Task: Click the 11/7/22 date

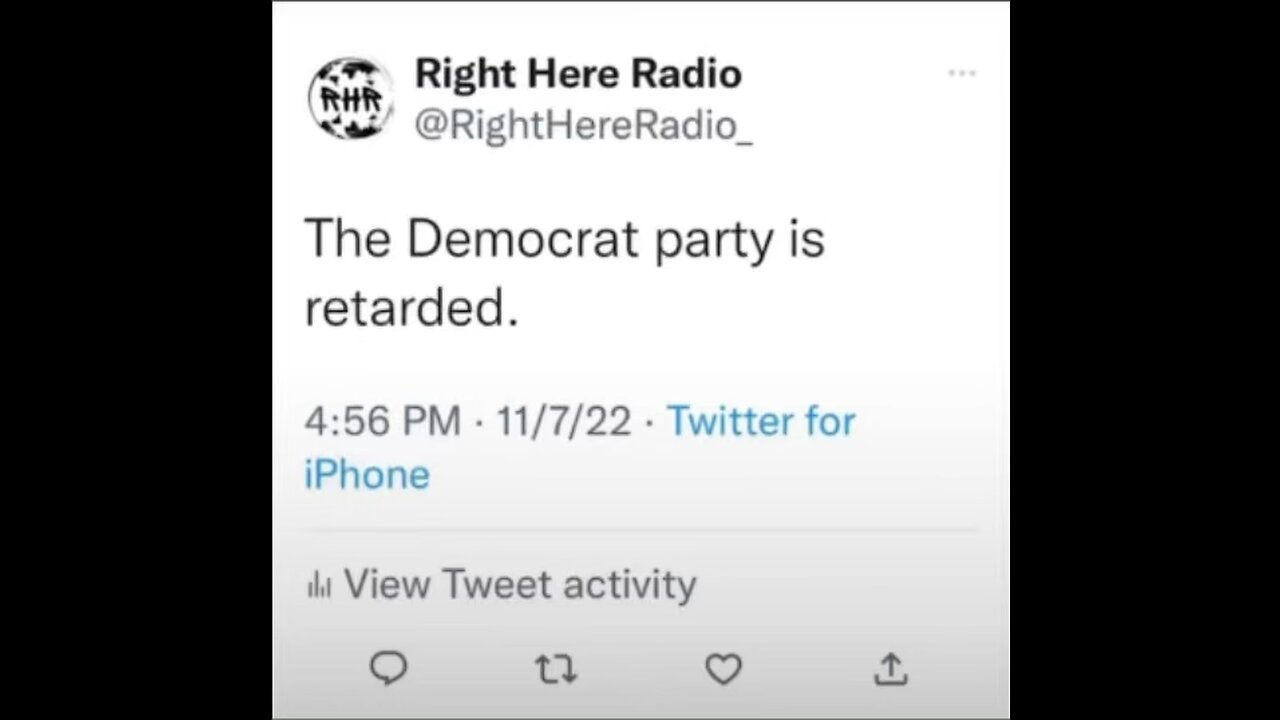Action: (564, 421)
